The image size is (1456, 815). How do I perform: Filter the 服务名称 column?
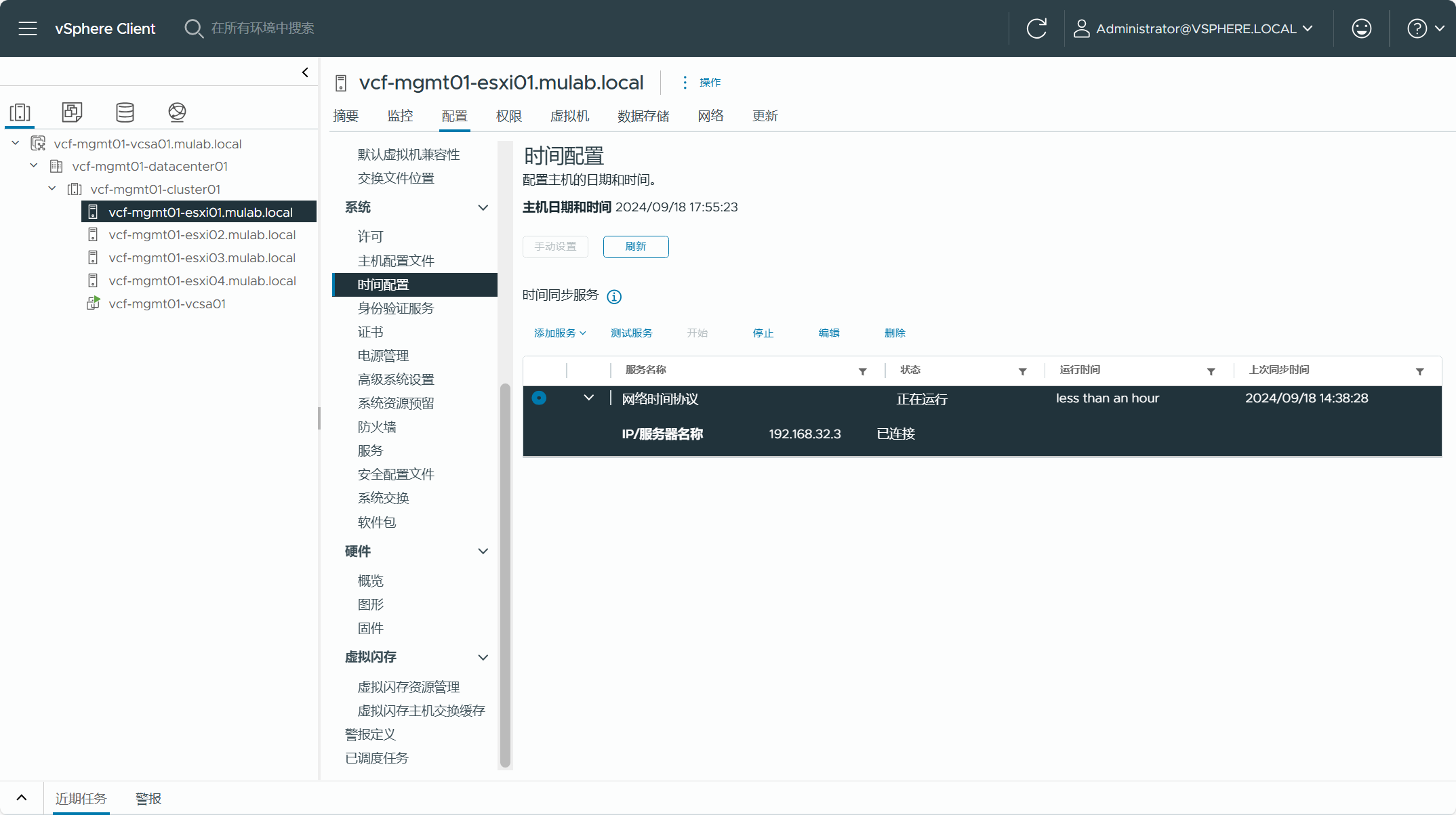pos(862,371)
